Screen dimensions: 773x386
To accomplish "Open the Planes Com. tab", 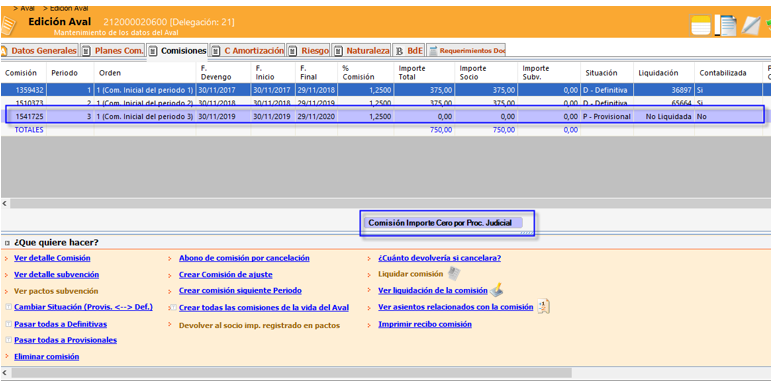I will click(113, 50).
